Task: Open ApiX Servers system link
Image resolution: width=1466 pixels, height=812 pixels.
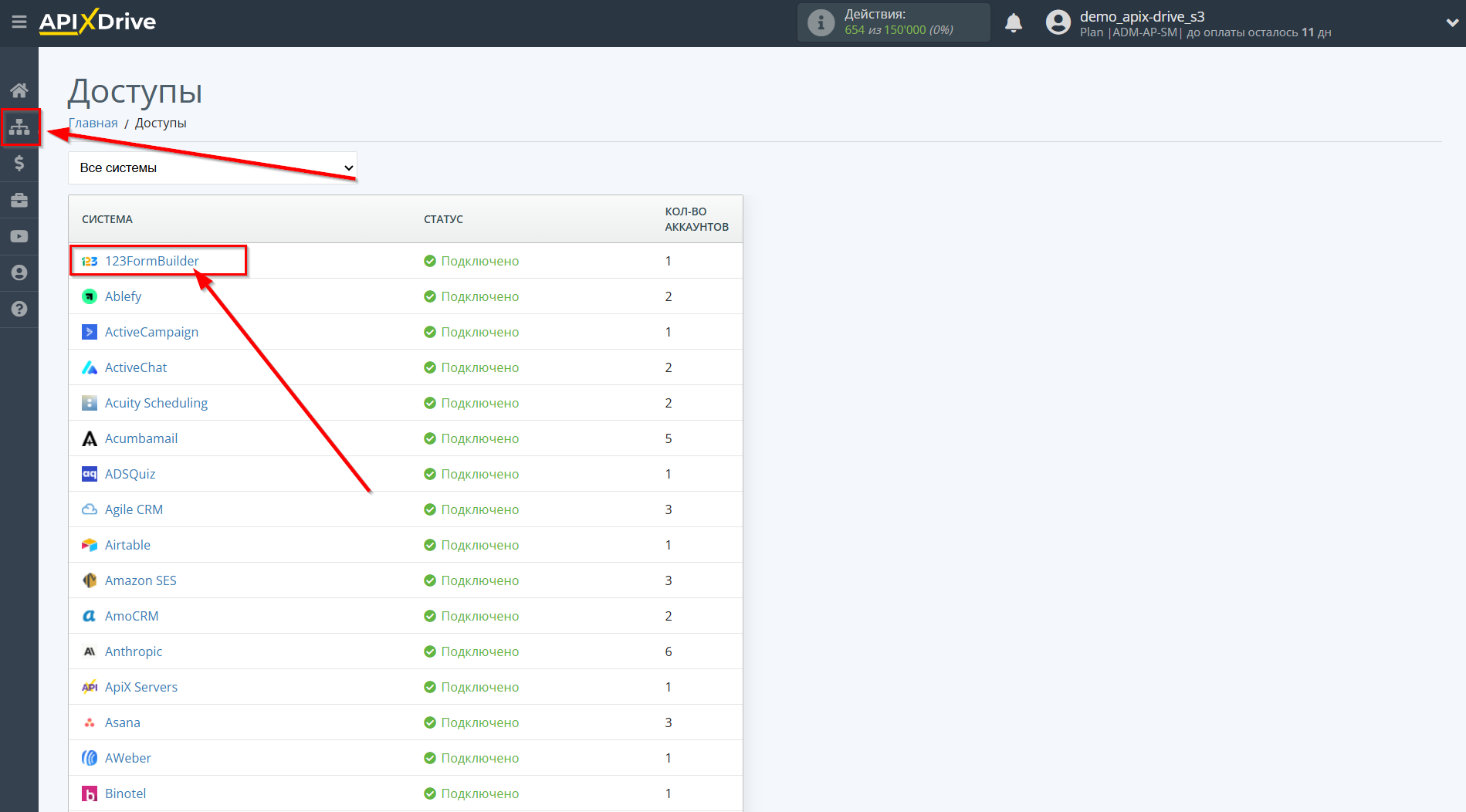Action: (x=141, y=687)
